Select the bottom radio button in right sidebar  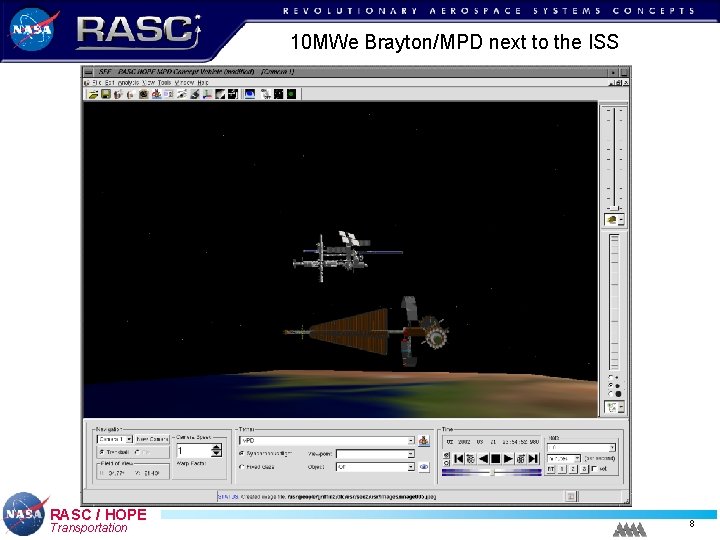pyautogui.click(x=611, y=394)
